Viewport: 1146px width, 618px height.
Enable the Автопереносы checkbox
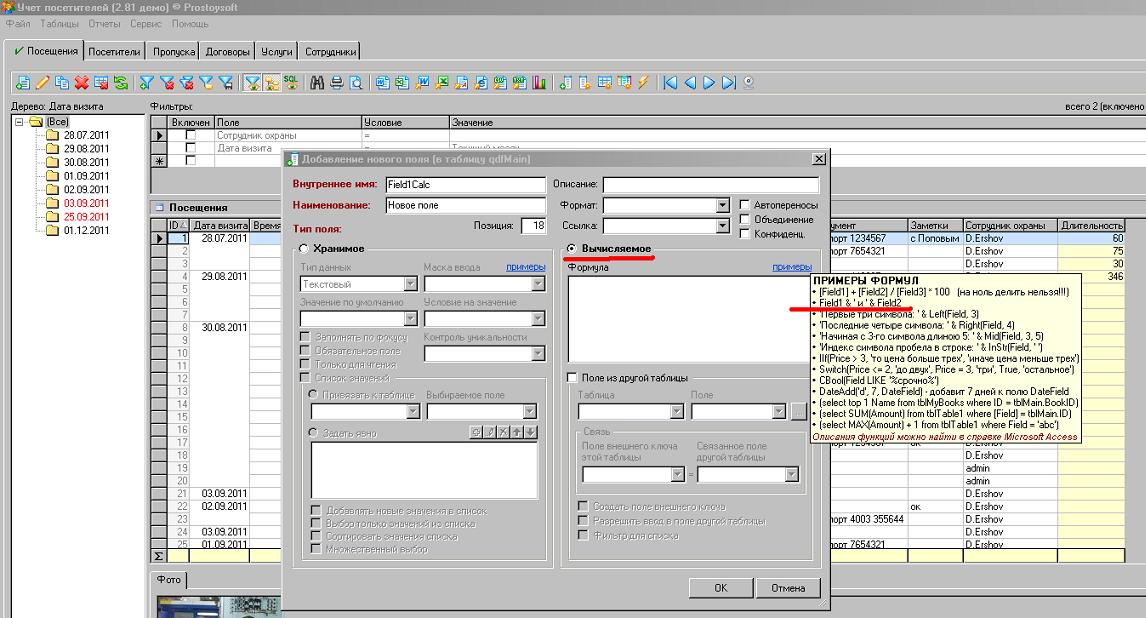[x=744, y=205]
